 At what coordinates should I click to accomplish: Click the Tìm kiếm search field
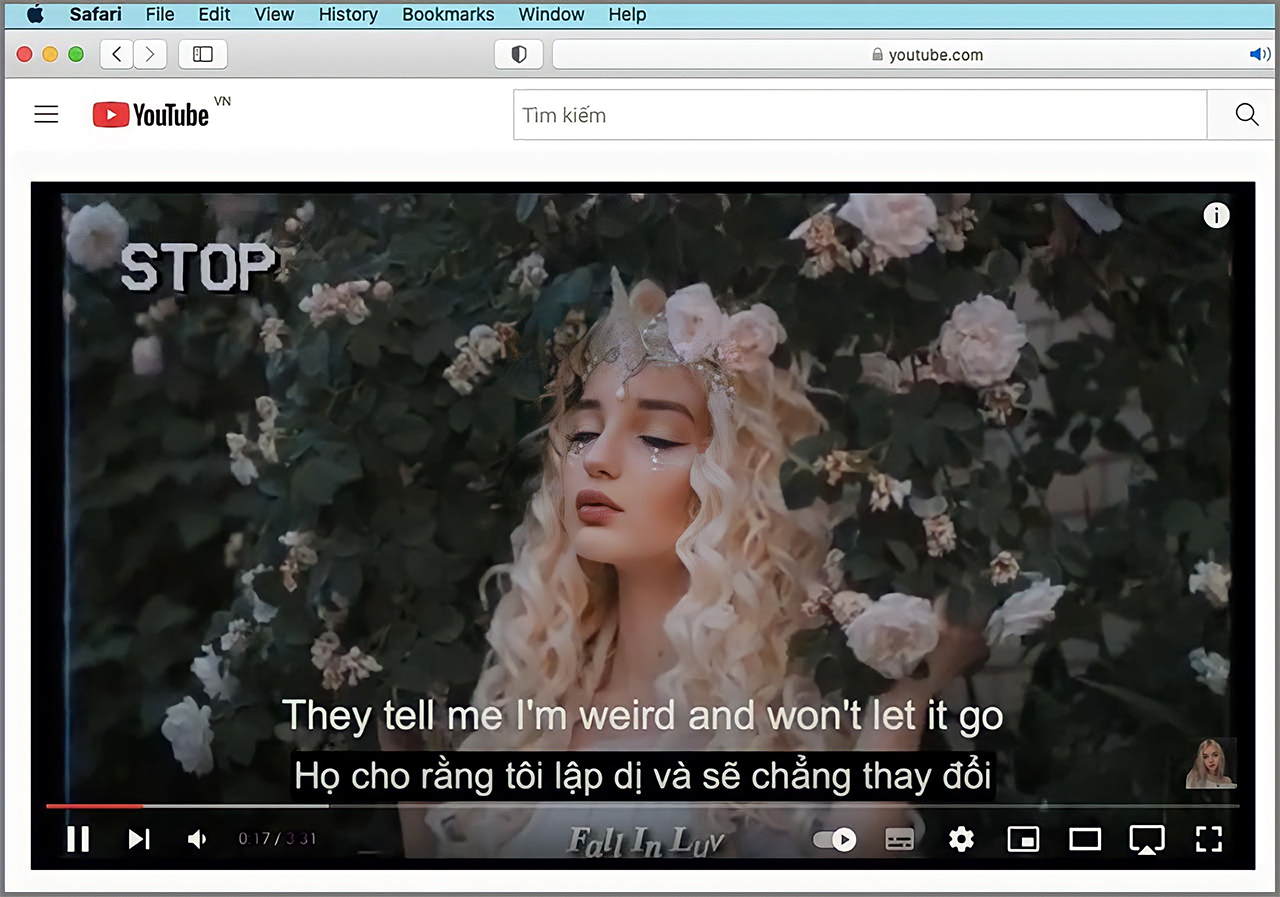(860, 115)
